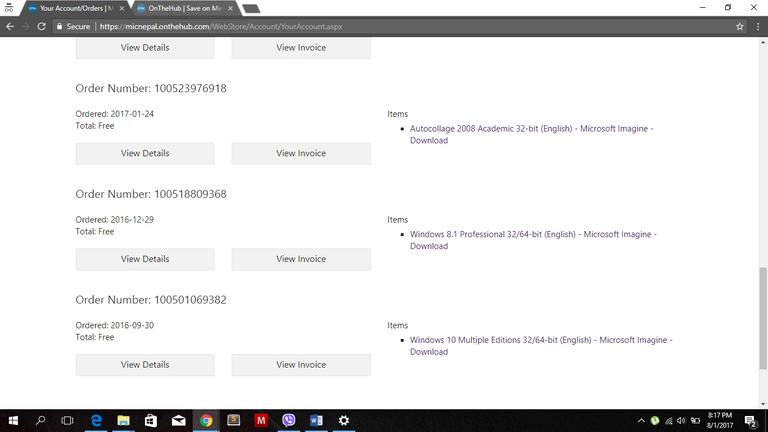
Task: Open the Windows Start menu
Action: [13, 421]
